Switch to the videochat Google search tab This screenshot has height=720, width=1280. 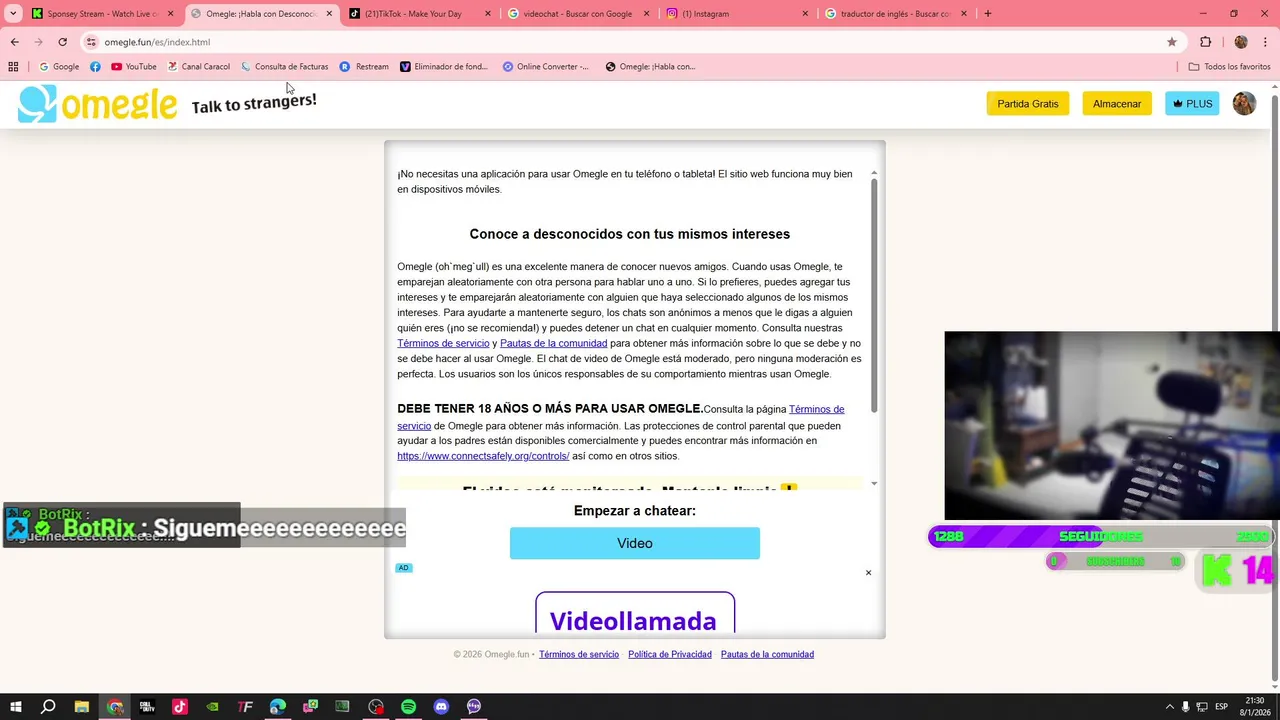577,14
